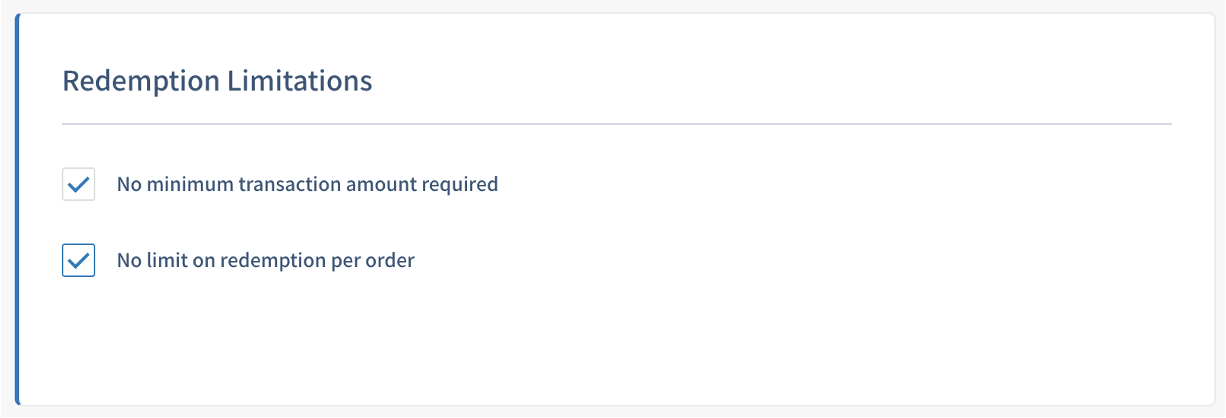Click the "No minimum transaction amount required" label
The height and width of the screenshot is (418, 1226).
[x=307, y=185]
